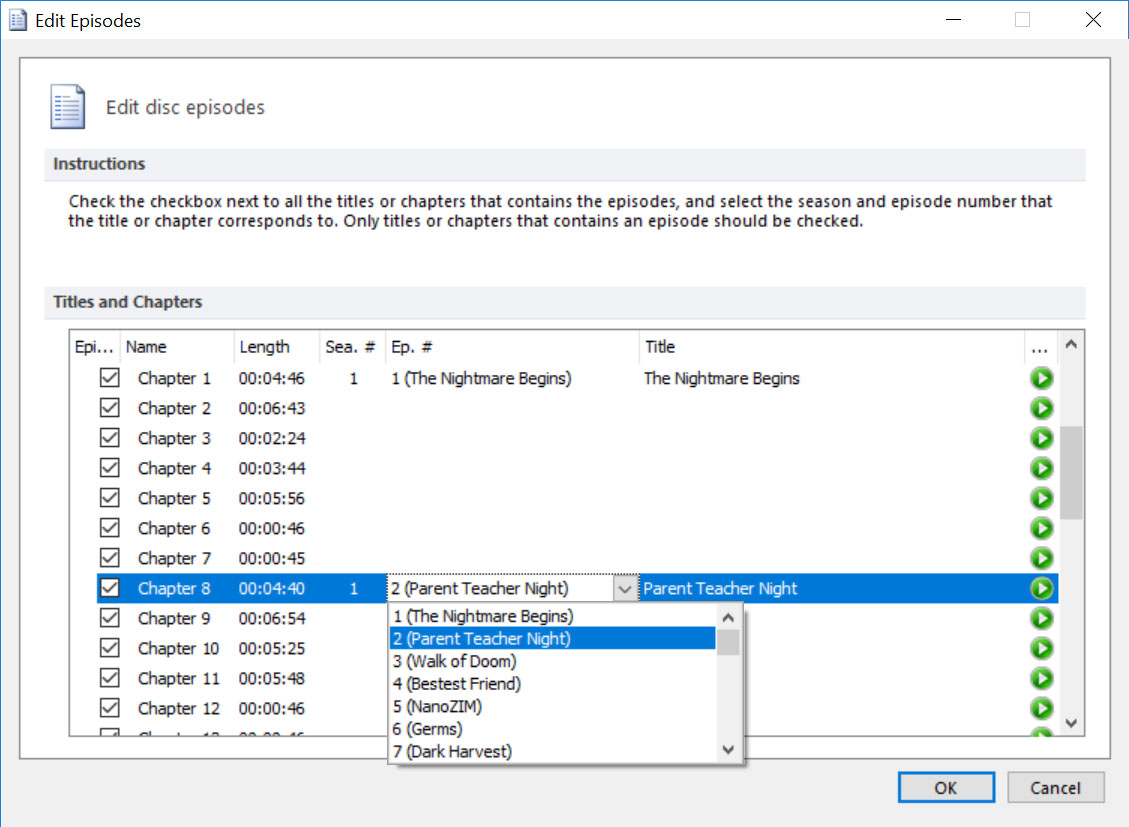Confirm with the OK button
1129x827 pixels.
coord(946,787)
